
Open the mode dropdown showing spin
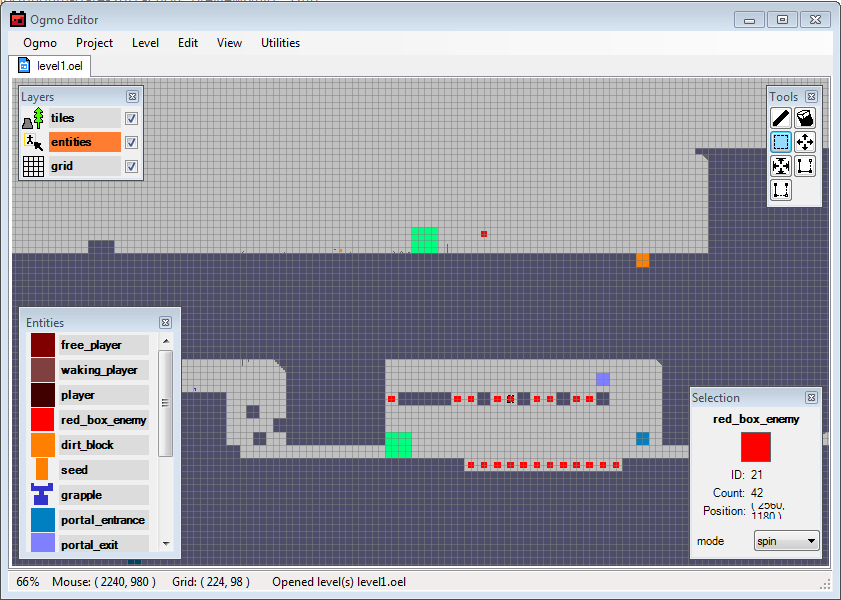click(786, 541)
